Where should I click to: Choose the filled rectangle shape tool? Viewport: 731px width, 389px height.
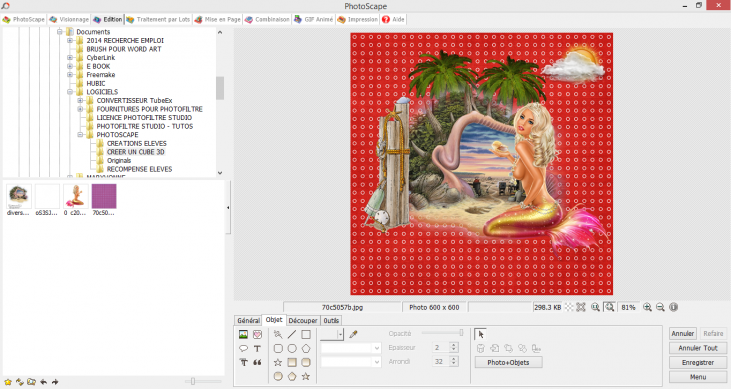(x=292, y=362)
